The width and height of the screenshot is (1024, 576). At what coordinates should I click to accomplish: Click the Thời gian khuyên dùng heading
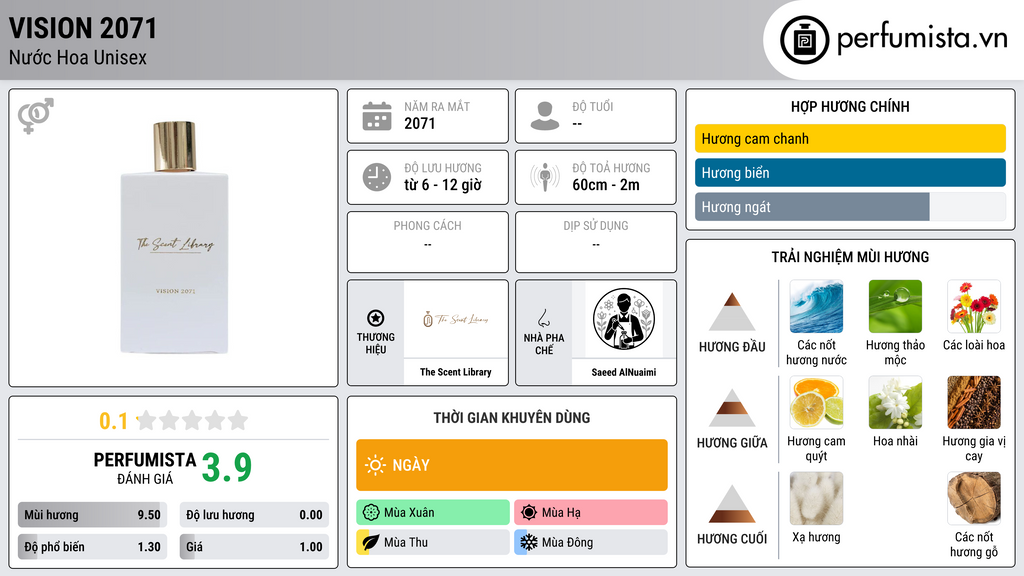tap(512, 418)
